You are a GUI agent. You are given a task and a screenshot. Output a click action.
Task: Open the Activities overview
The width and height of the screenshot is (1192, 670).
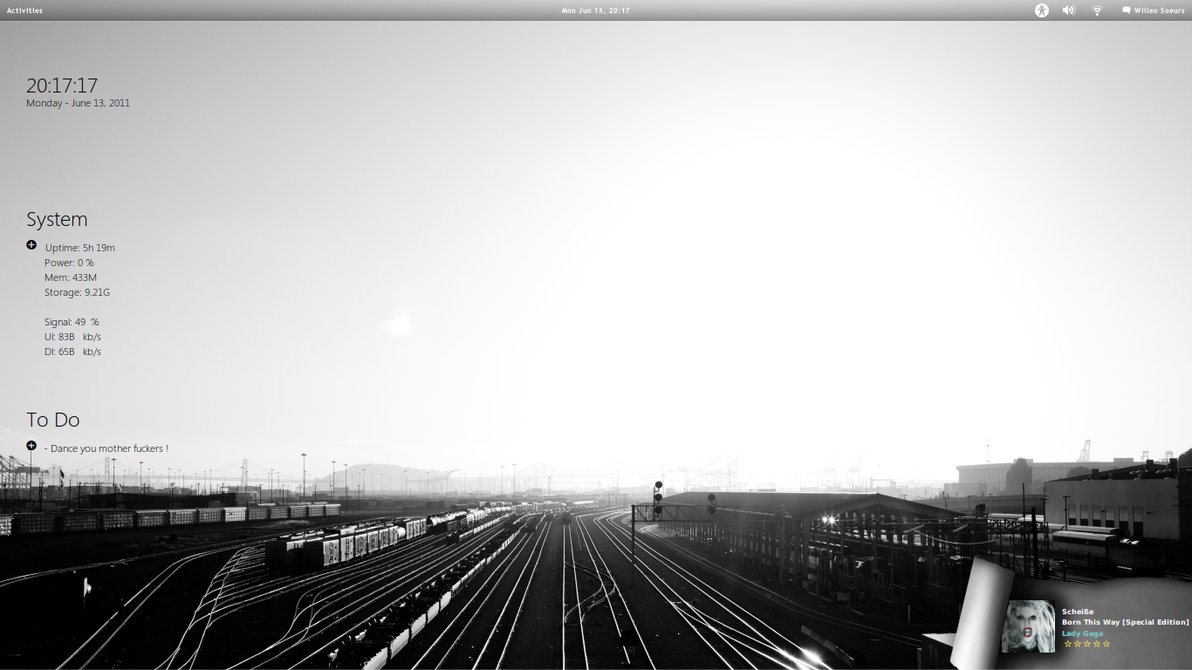(24, 10)
